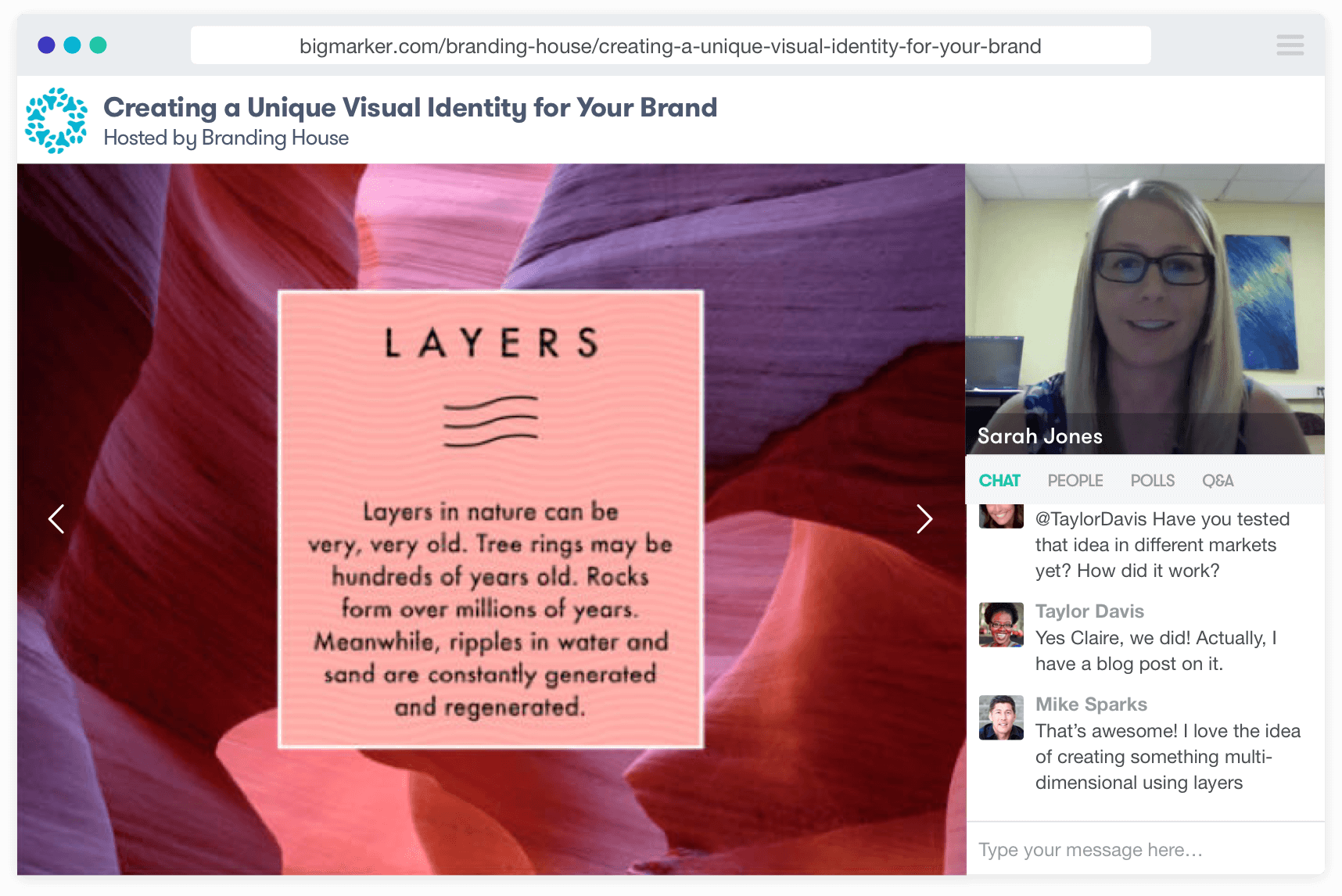The height and width of the screenshot is (896, 1342).
Task: Click the BigMarker logo icon
Action: (x=56, y=120)
